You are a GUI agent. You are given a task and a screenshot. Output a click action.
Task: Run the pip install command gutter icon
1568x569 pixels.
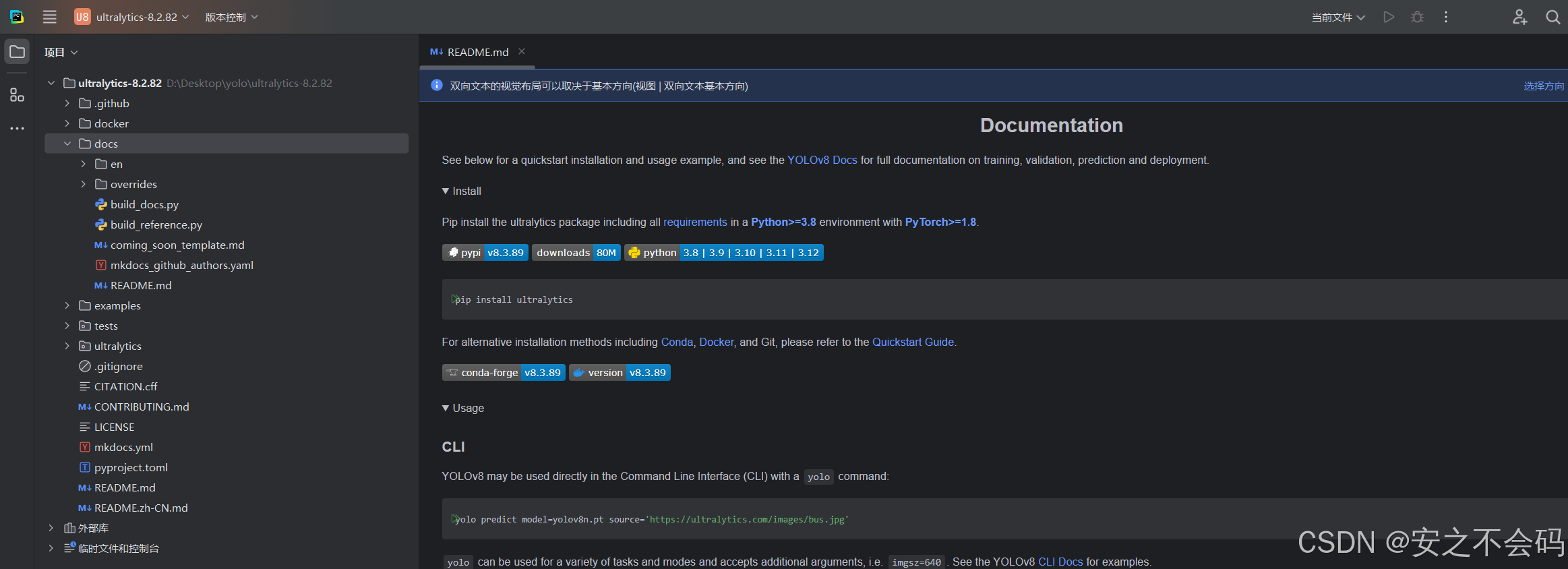455,299
